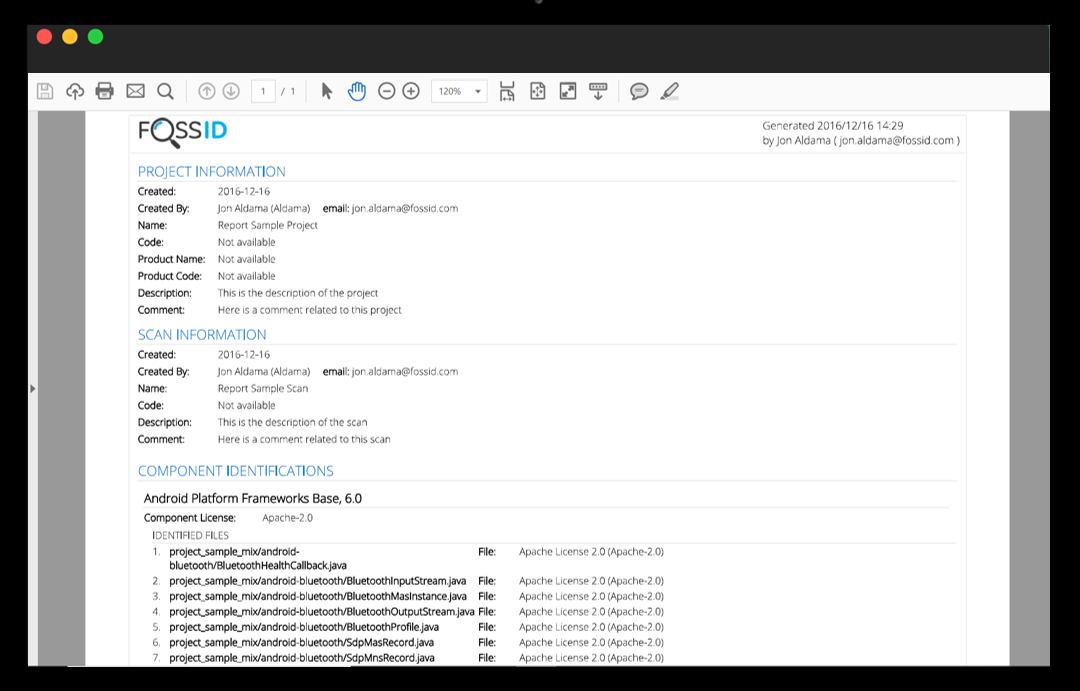Print the document using the printer icon
1080x691 pixels.
105,91
